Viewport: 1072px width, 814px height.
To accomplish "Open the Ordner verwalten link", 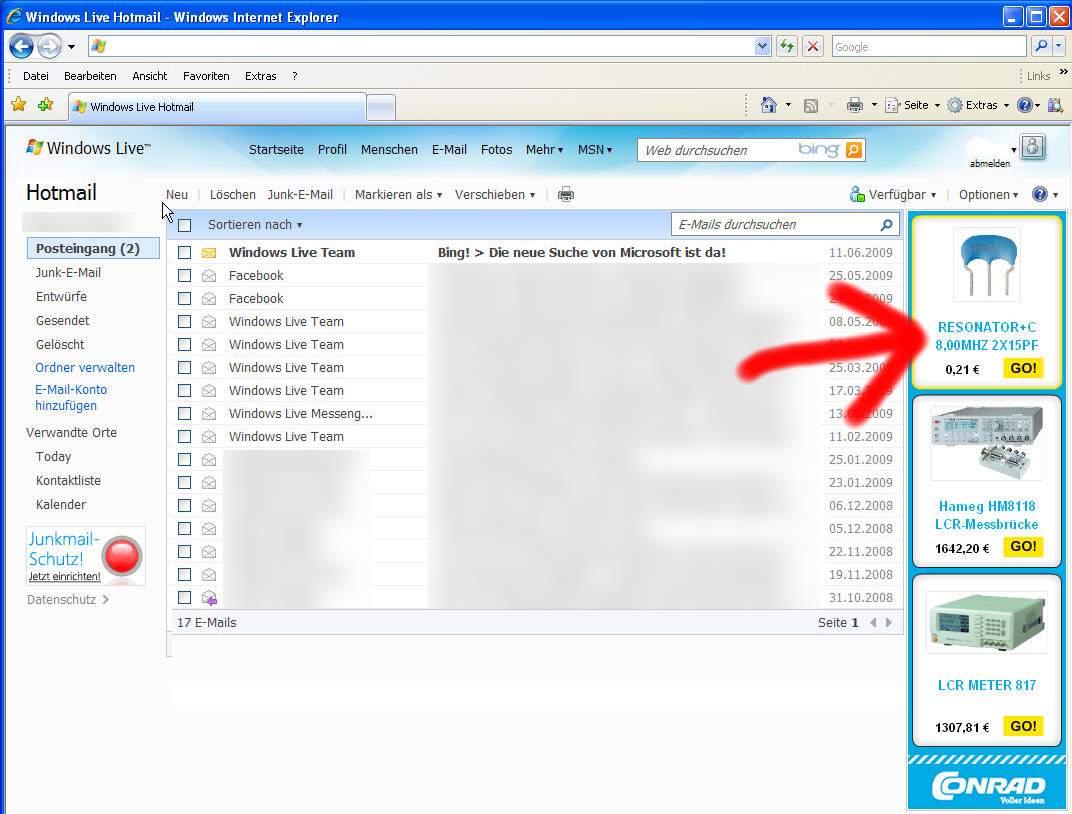I will (85, 368).
